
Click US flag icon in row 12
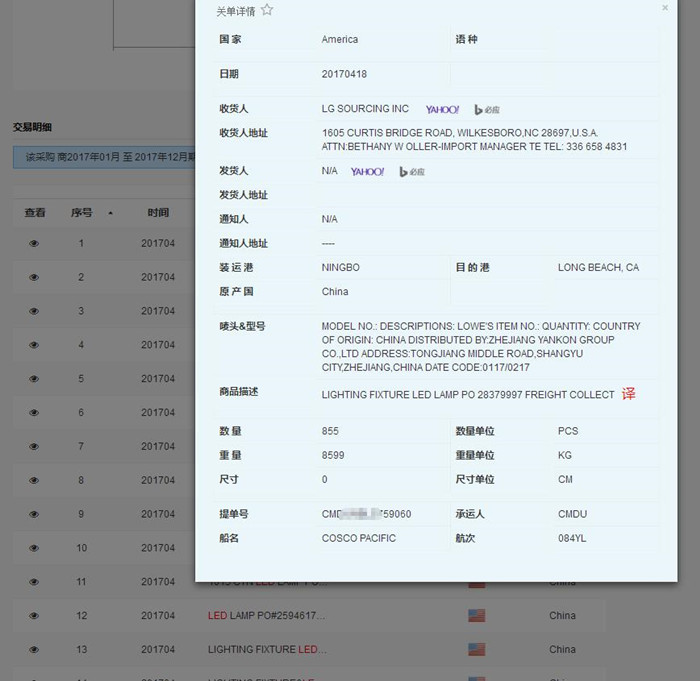pos(476,616)
